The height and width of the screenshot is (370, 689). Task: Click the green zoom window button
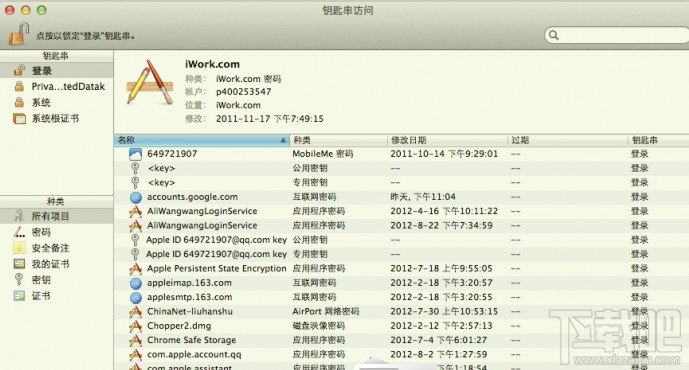click(42, 10)
